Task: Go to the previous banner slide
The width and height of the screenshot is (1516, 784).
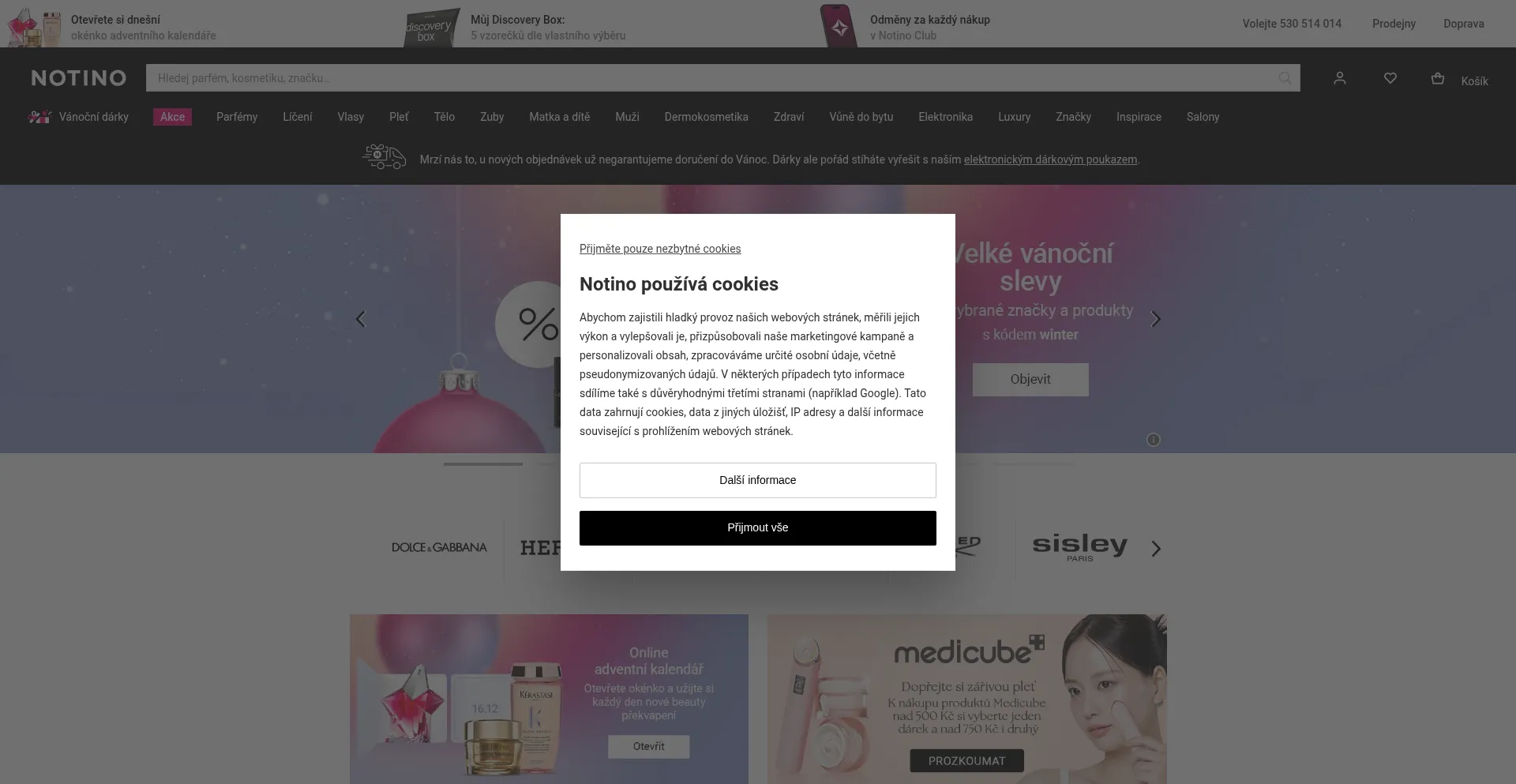Action: point(361,319)
